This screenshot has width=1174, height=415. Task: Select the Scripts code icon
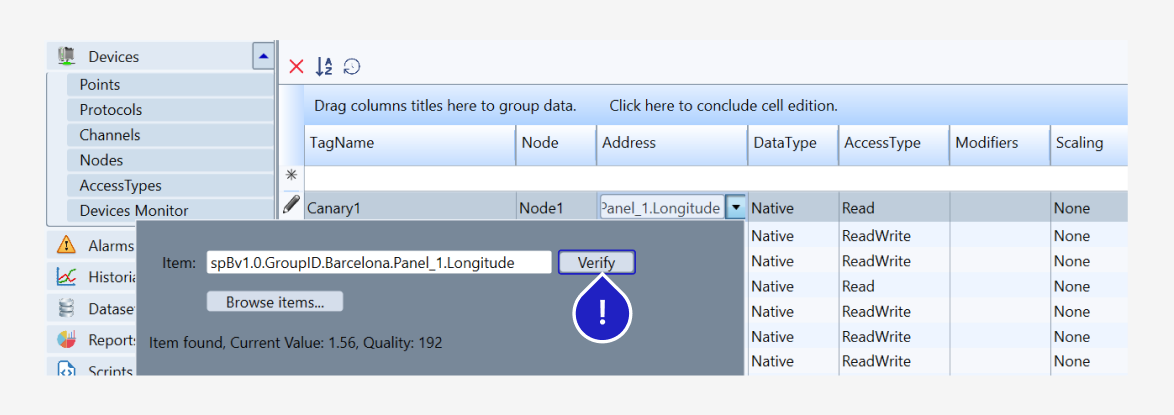click(x=67, y=370)
